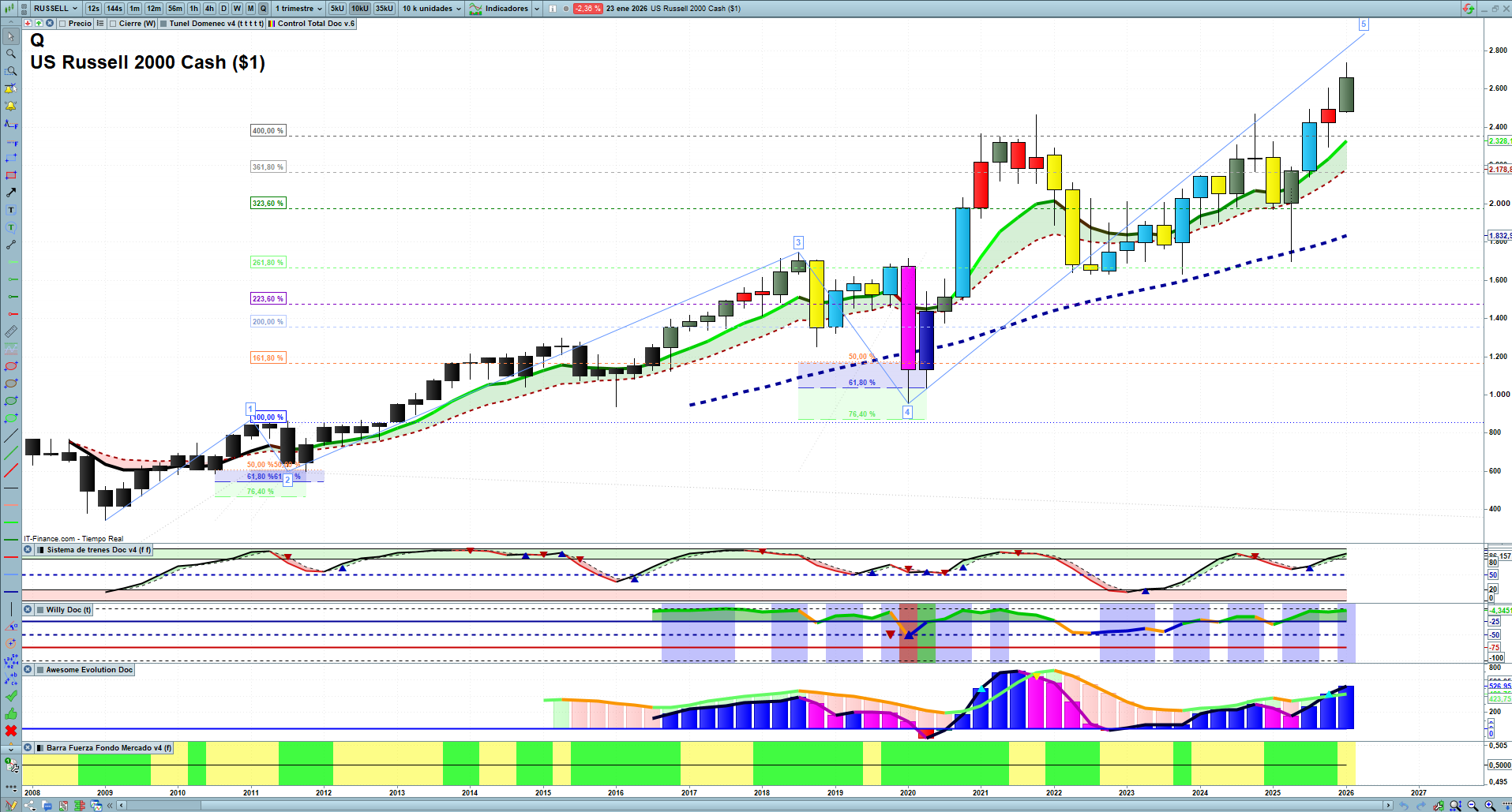Select the ruler measurement tool
The height and width of the screenshot is (812, 1512).
11,331
